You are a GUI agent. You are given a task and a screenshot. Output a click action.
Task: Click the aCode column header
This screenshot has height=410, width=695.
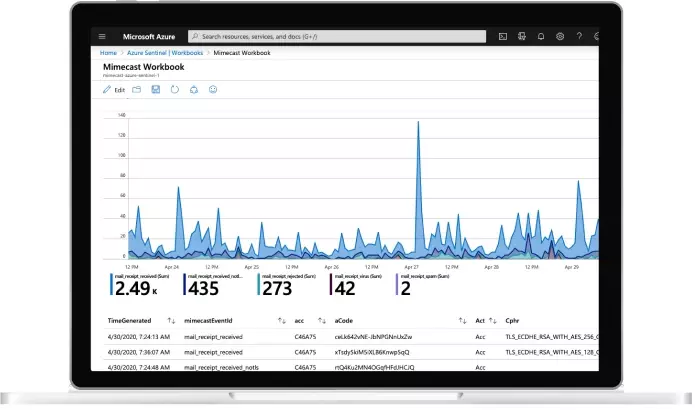[x=344, y=320]
